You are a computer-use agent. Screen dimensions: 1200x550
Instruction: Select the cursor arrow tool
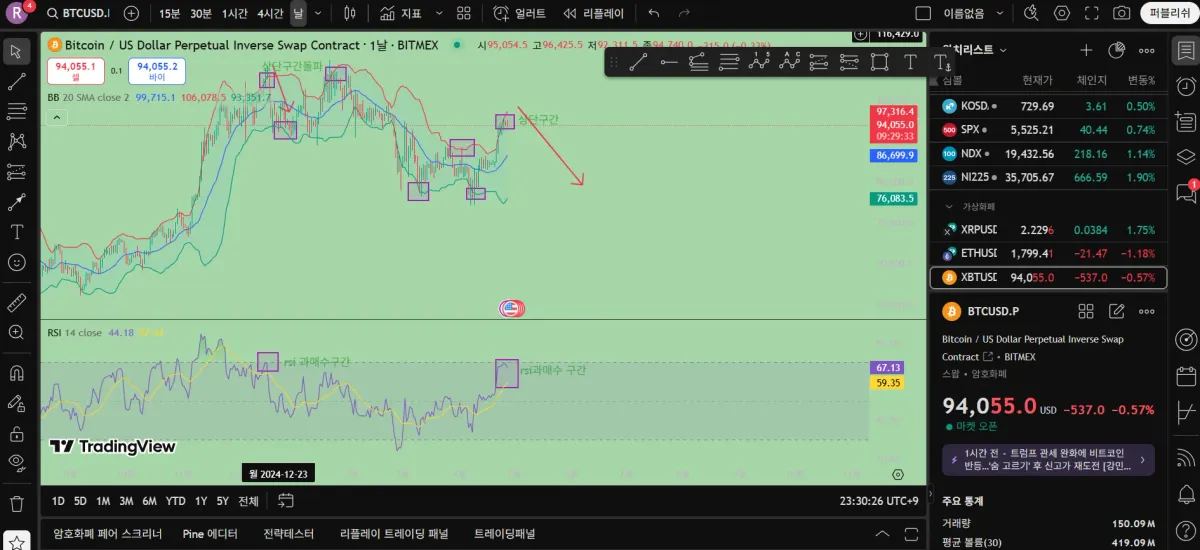click(x=16, y=51)
